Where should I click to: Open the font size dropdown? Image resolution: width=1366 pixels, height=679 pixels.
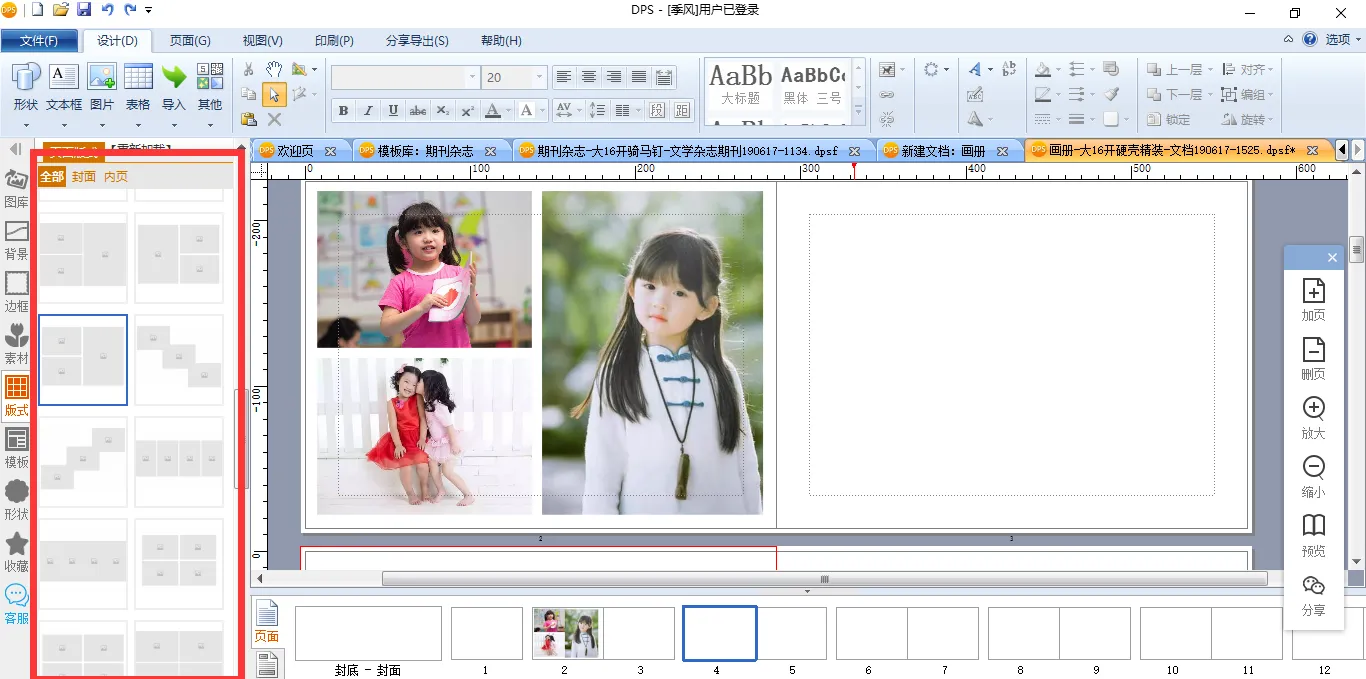540,77
